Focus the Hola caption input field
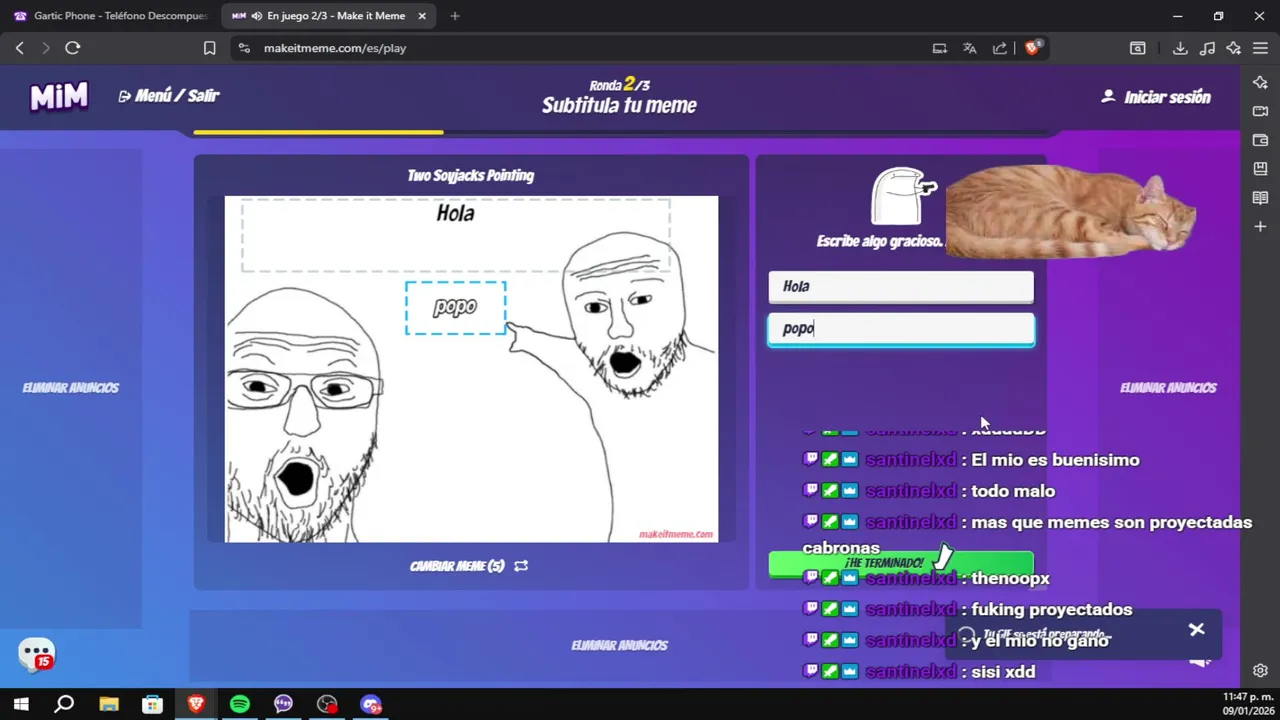 (x=901, y=287)
